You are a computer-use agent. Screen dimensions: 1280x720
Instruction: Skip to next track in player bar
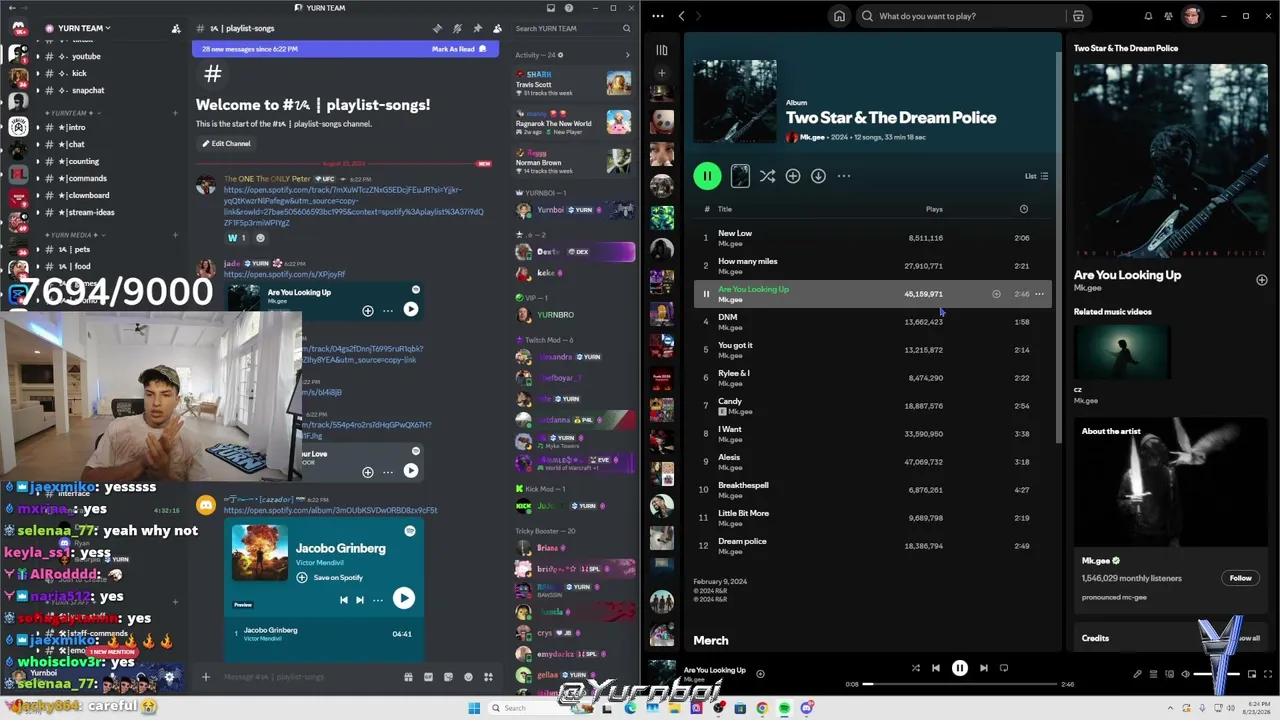point(984,668)
